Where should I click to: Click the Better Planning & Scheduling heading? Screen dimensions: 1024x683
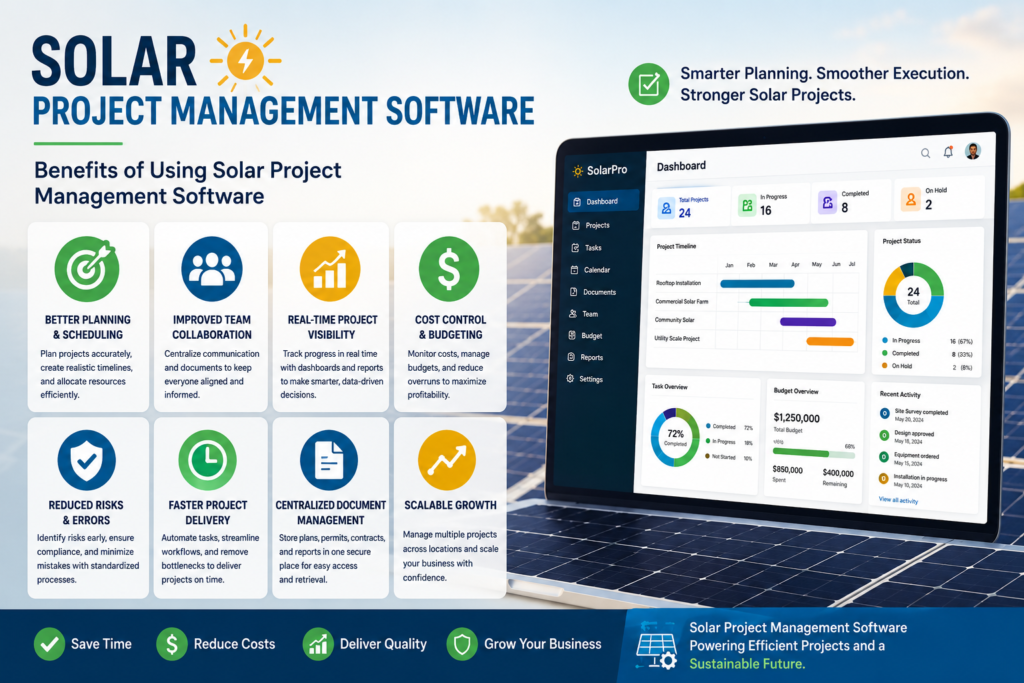pos(88,327)
